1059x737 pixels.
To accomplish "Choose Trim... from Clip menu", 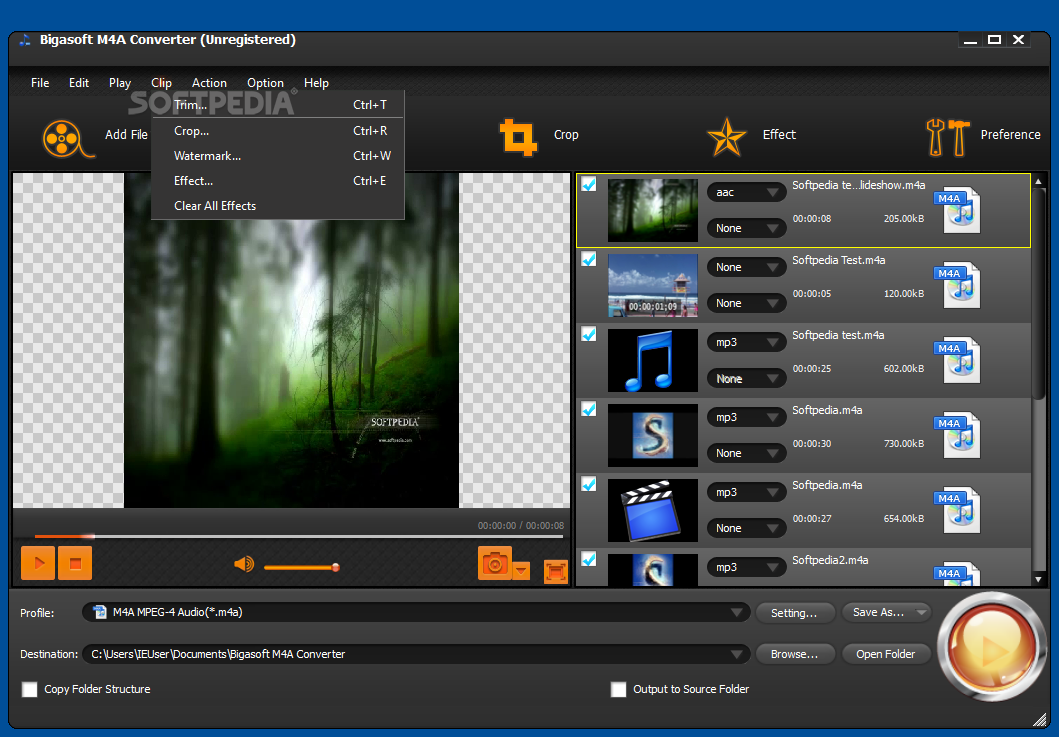I will click(x=278, y=105).
